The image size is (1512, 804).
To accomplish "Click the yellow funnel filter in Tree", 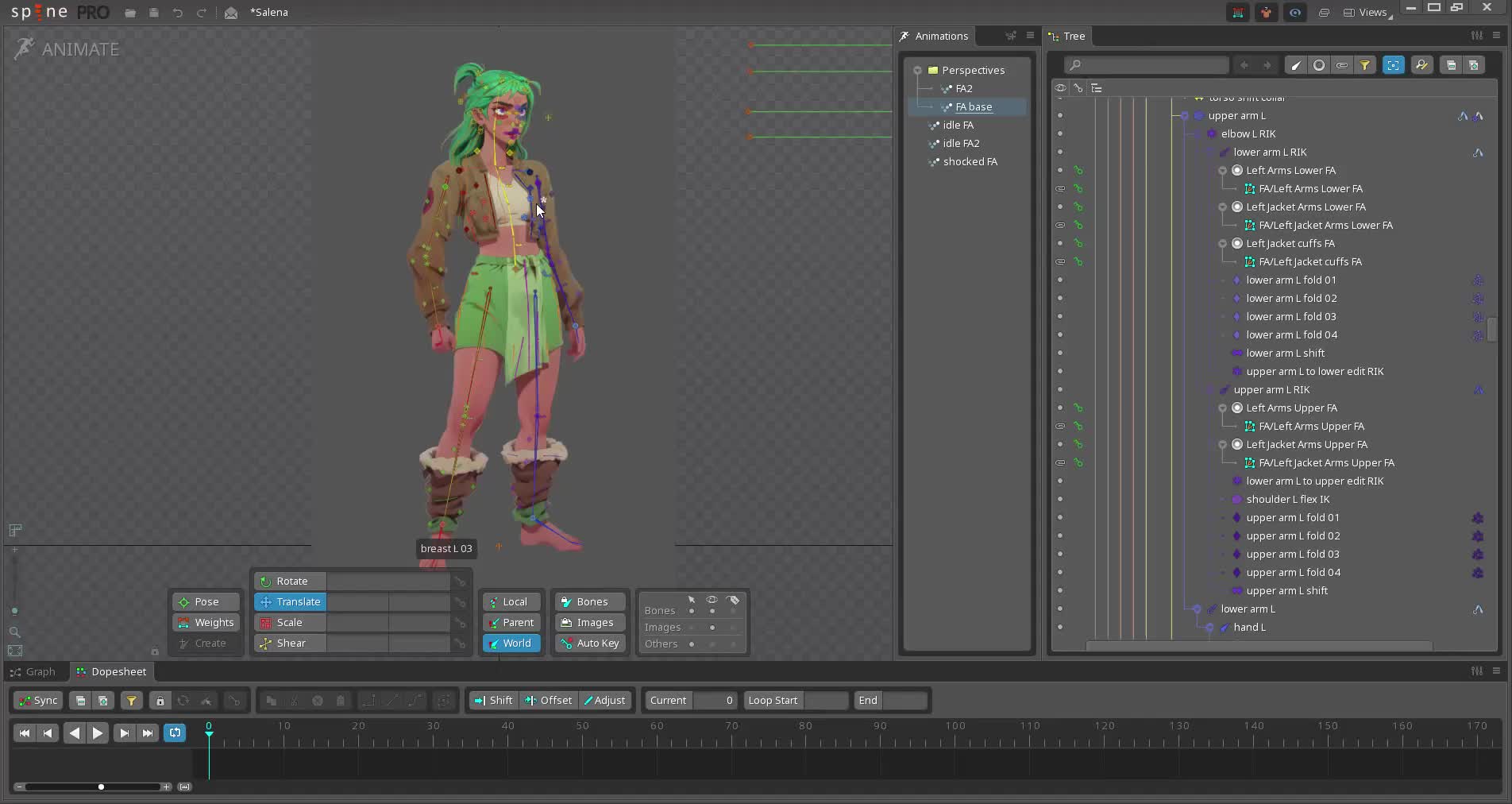I will [1365, 65].
